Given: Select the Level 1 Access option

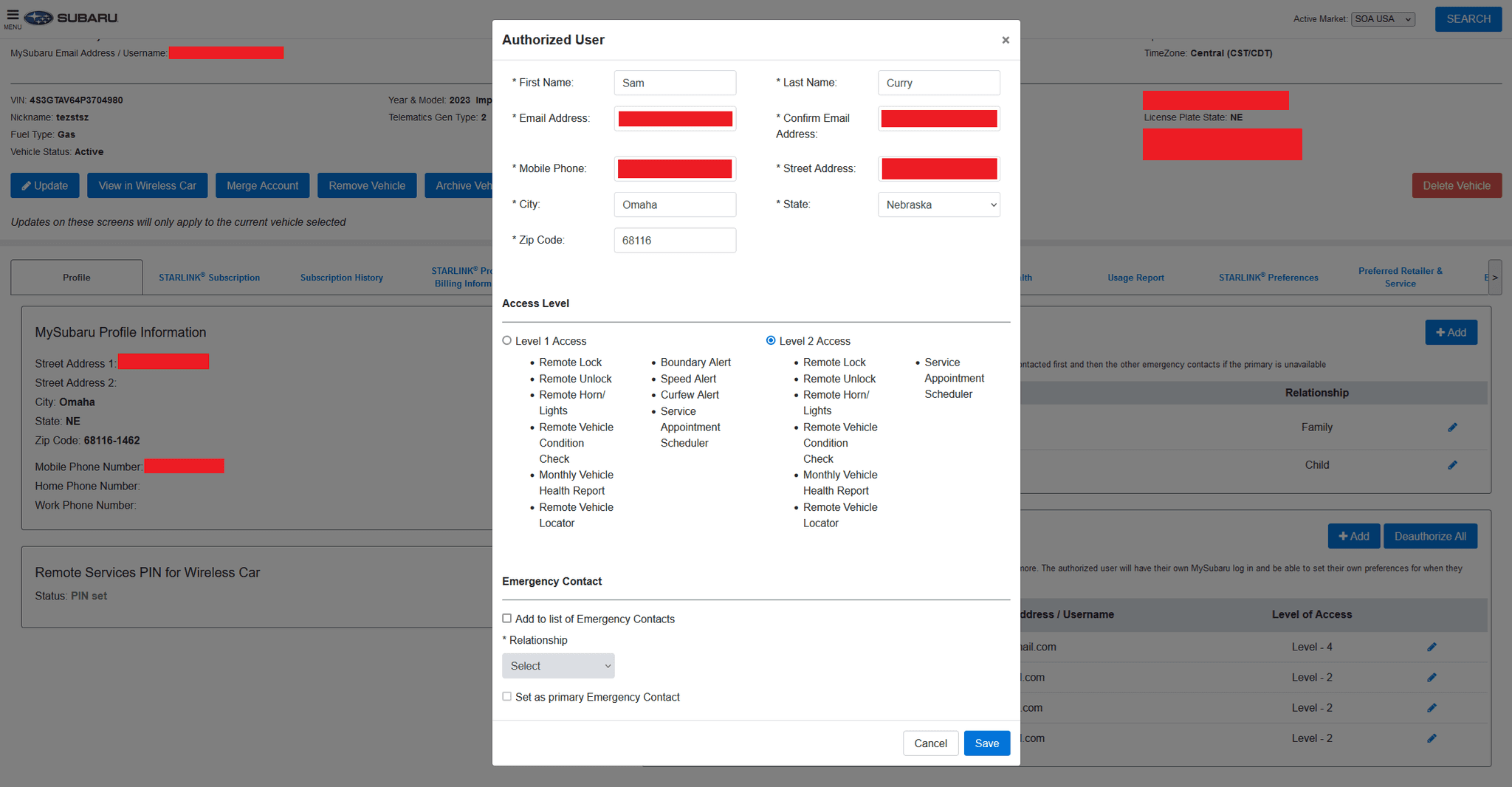Looking at the screenshot, I should click(506, 340).
